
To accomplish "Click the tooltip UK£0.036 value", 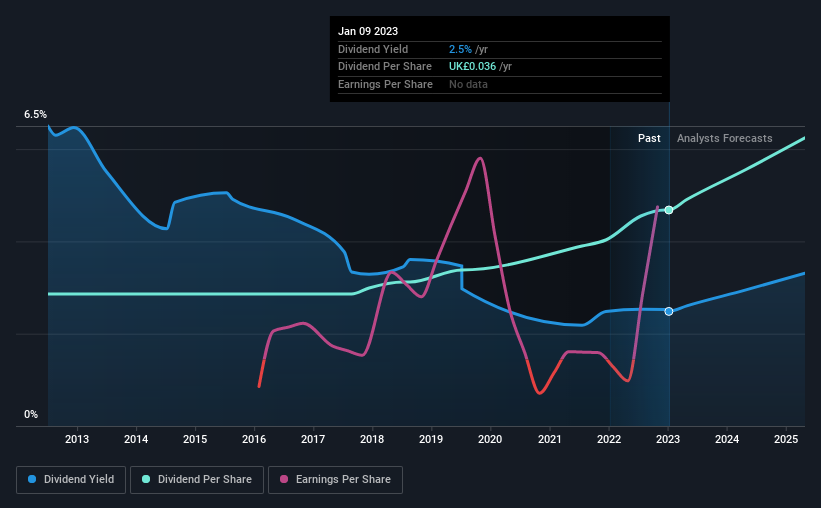I will 472,67.
